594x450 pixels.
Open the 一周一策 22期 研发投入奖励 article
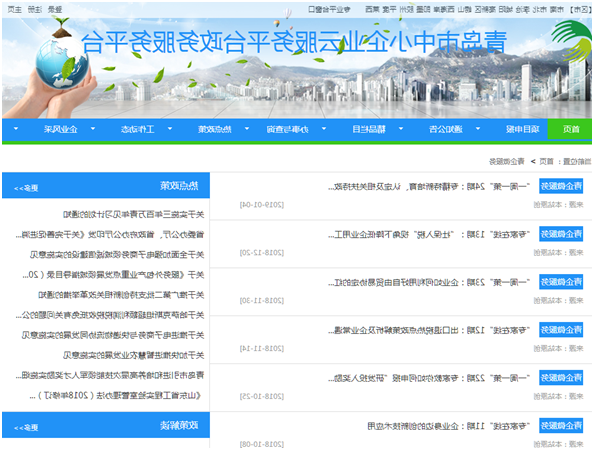pos(429,378)
